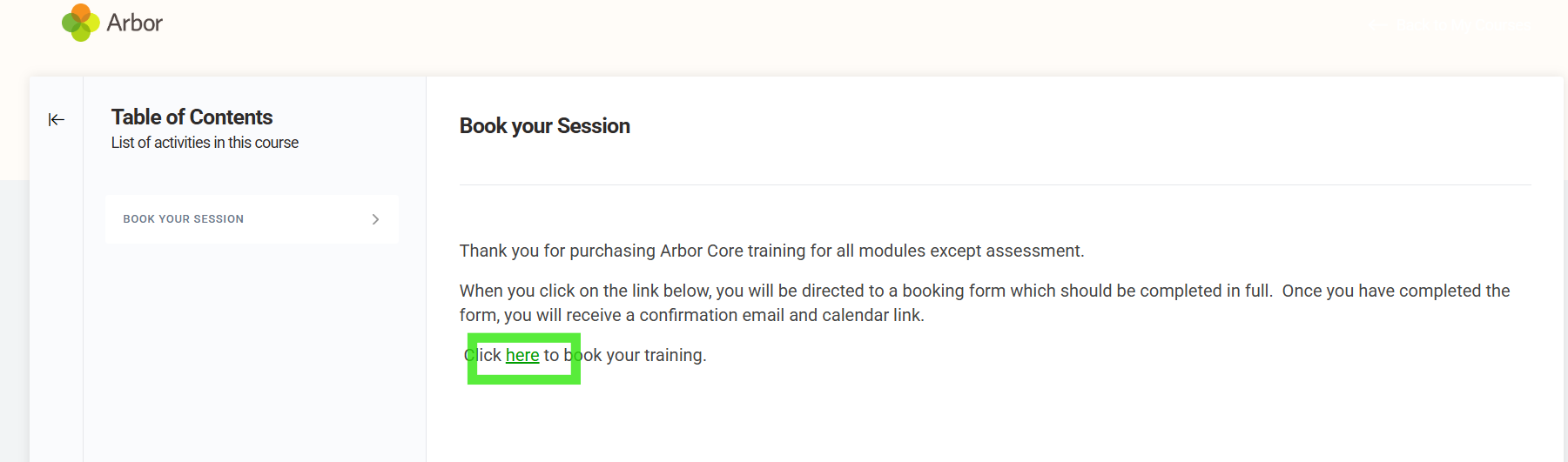This screenshot has height=462, width=1568.
Task: Click 'List of activities in this course' subtitle
Action: coord(205,143)
